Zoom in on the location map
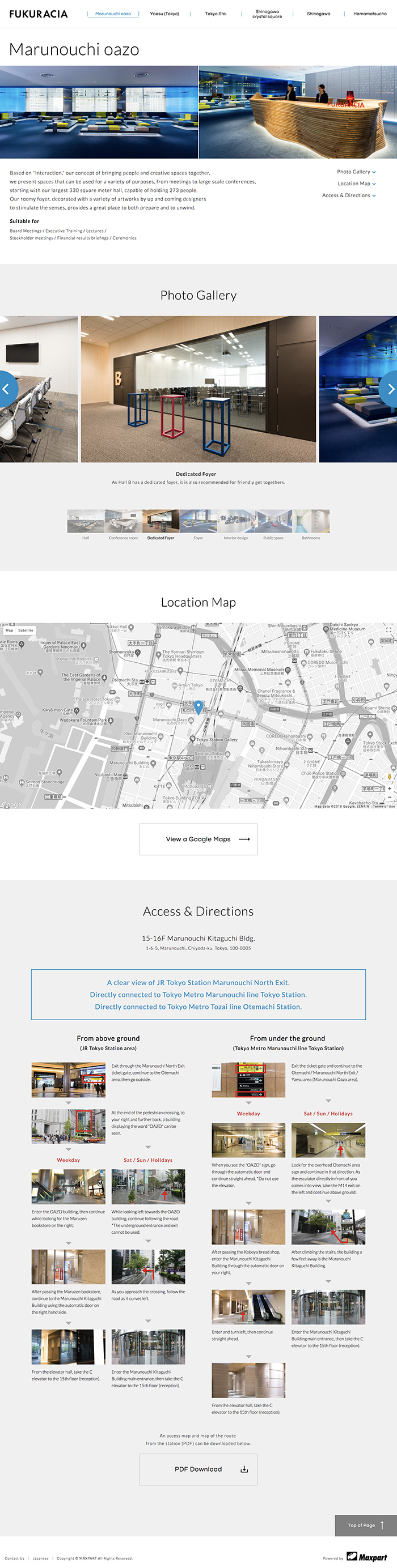397x1568 pixels. (x=389, y=789)
